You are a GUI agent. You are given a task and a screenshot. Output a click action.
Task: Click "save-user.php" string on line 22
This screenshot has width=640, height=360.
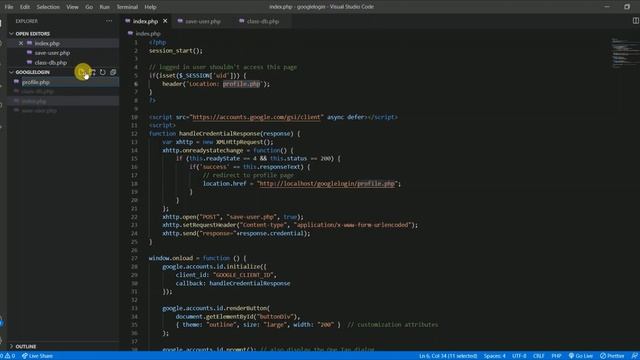251,217
